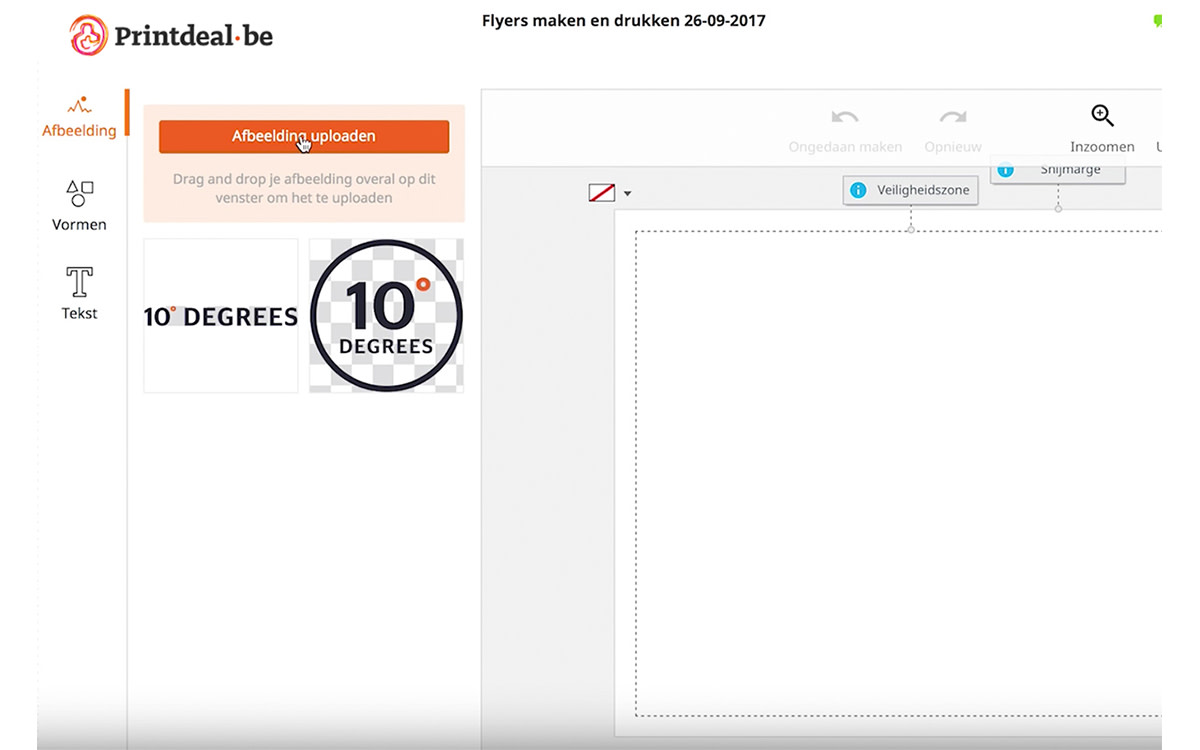This screenshot has height=750, width=1200.
Task: Select the circular 10 Degrees logo thumbnail
Action: (x=386, y=316)
